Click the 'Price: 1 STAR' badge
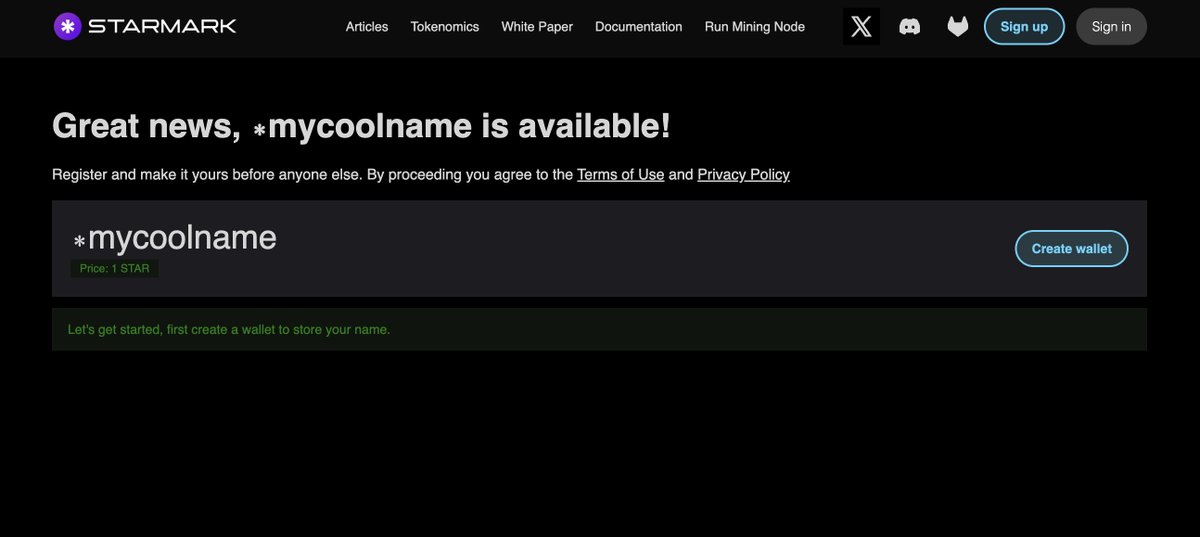 tap(115, 269)
